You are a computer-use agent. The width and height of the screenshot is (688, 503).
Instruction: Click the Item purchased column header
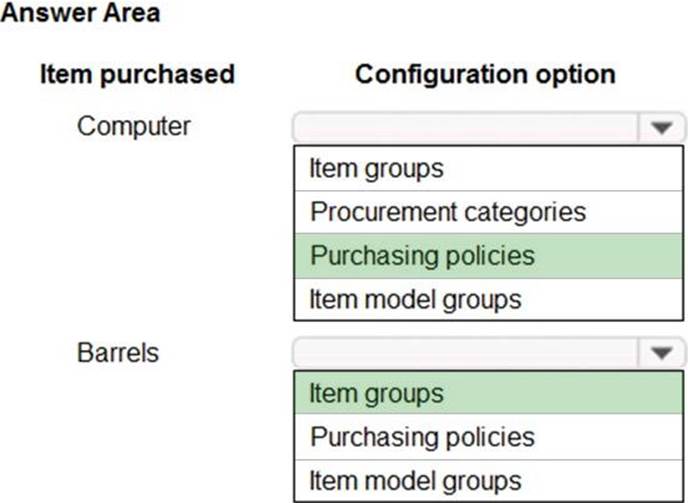(137, 74)
